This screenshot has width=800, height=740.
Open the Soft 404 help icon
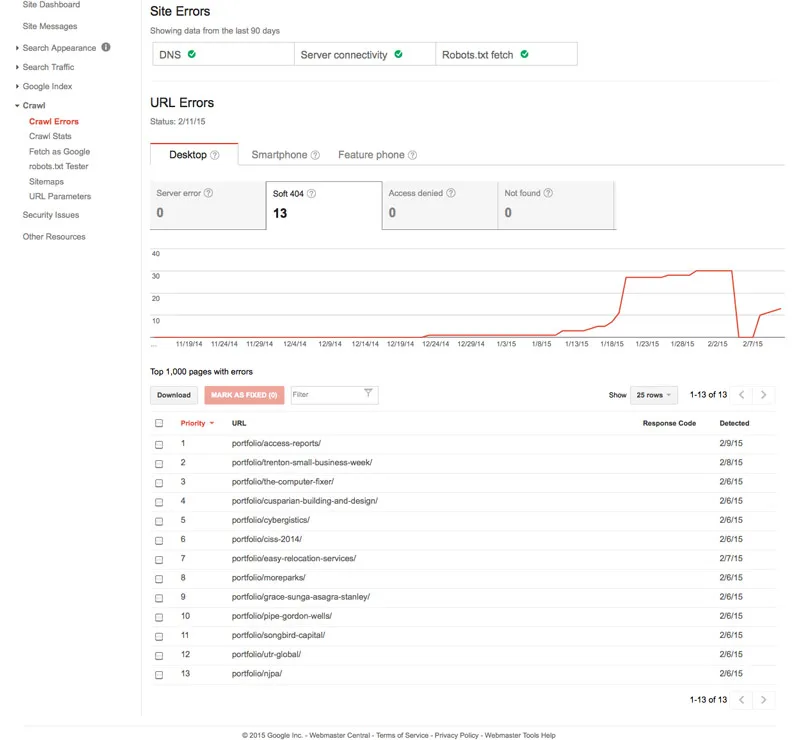(x=311, y=193)
